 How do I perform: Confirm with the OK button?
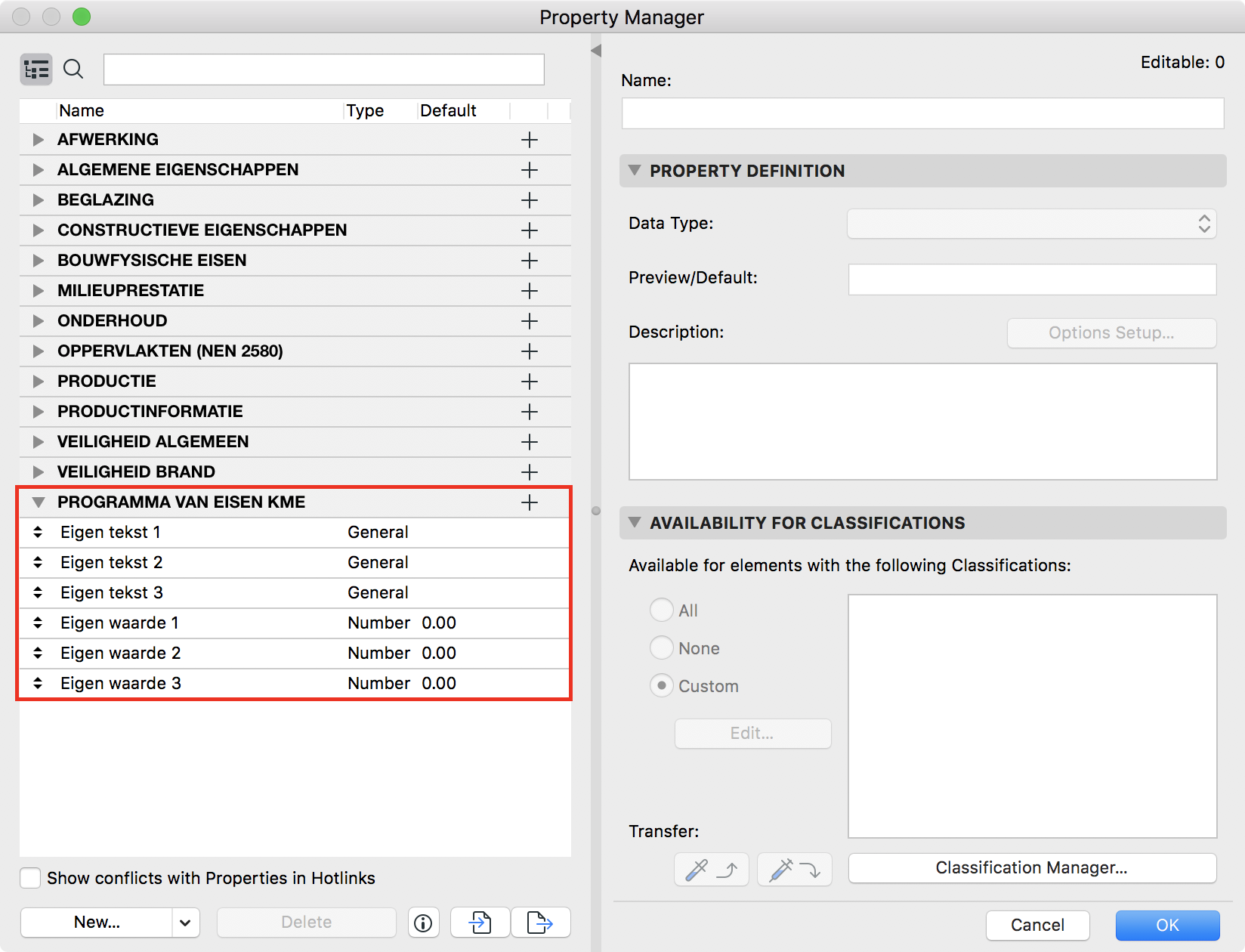pyautogui.click(x=1168, y=926)
